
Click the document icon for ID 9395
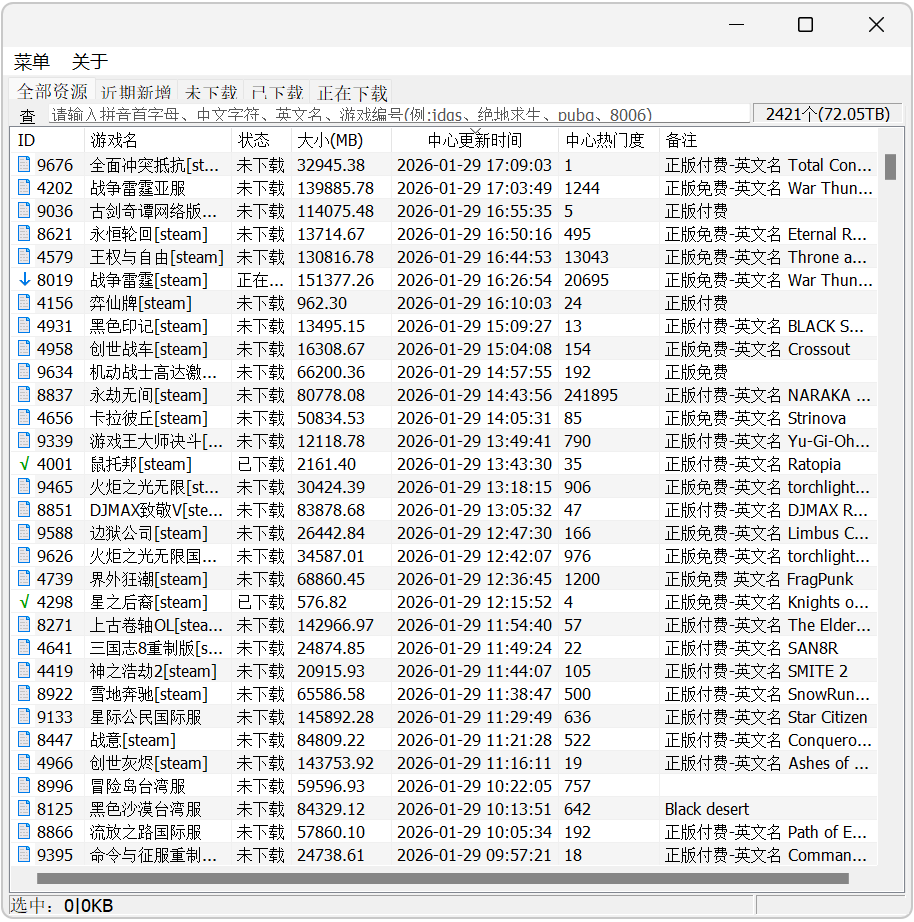(24, 854)
